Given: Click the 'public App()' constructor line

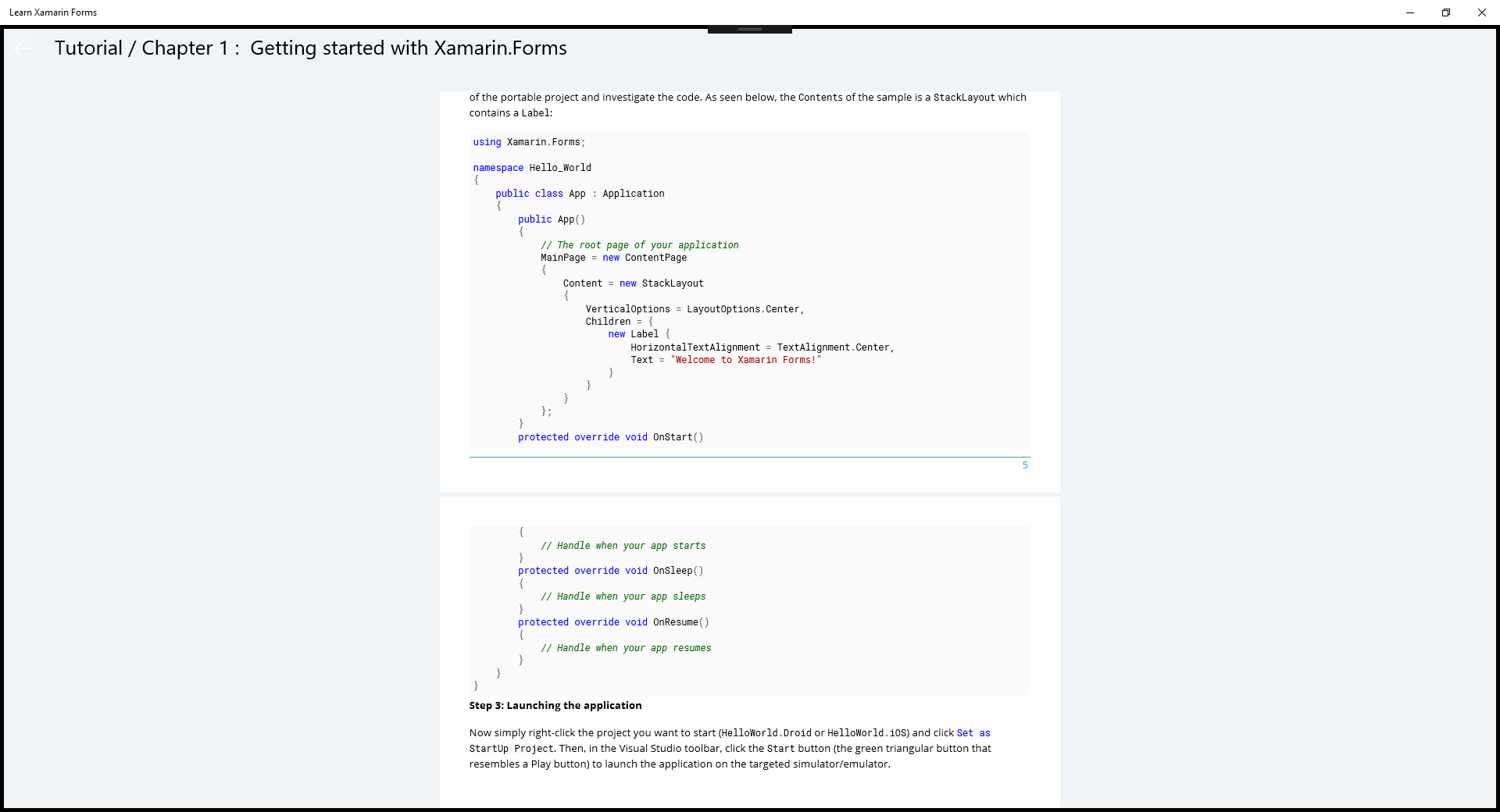Looking at the screenshot, I should (552, 219).
